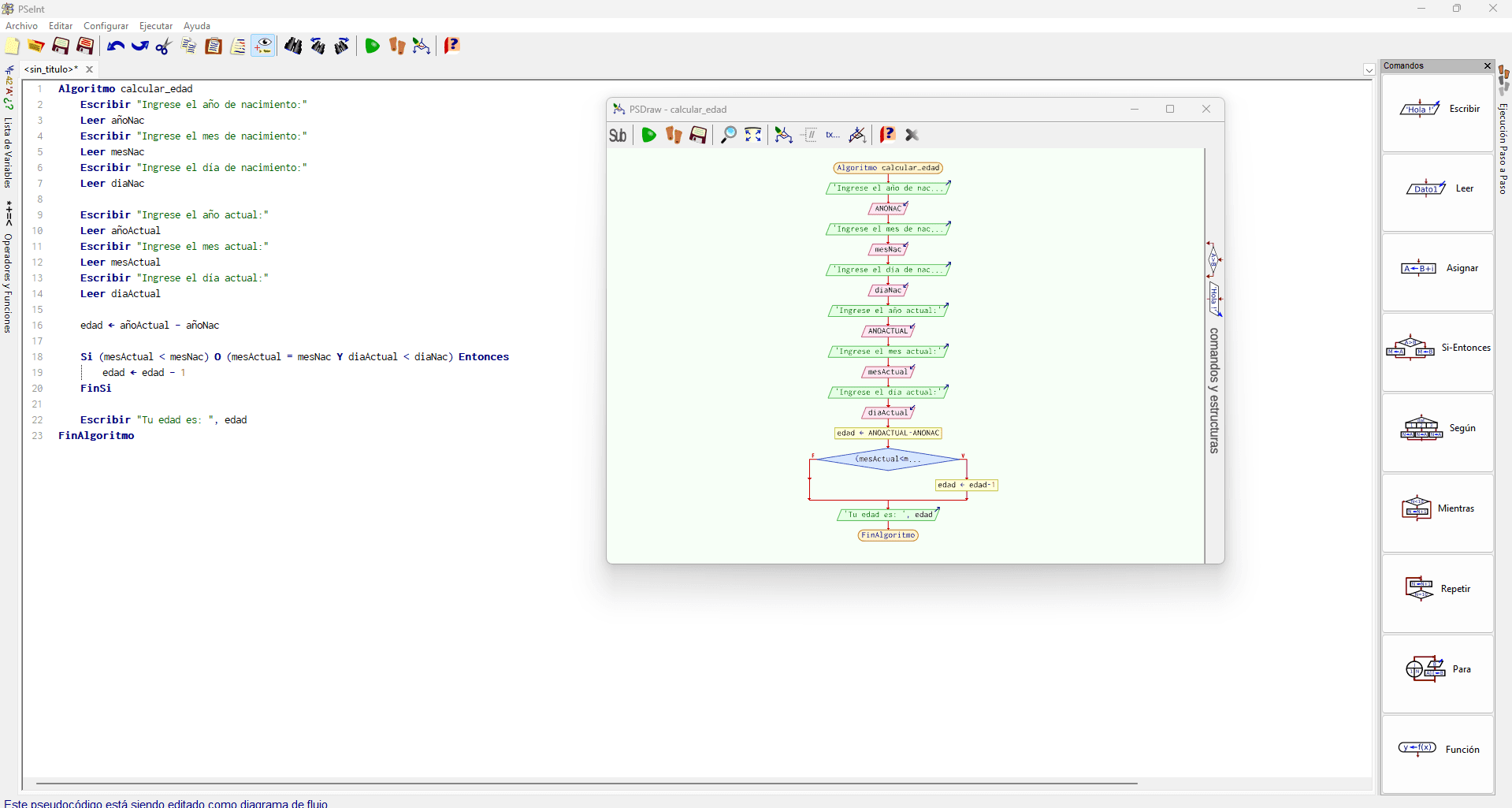Toggle comment display in PSDraw toolbar
Screen dimensions: 1512x808
(809, 135)
